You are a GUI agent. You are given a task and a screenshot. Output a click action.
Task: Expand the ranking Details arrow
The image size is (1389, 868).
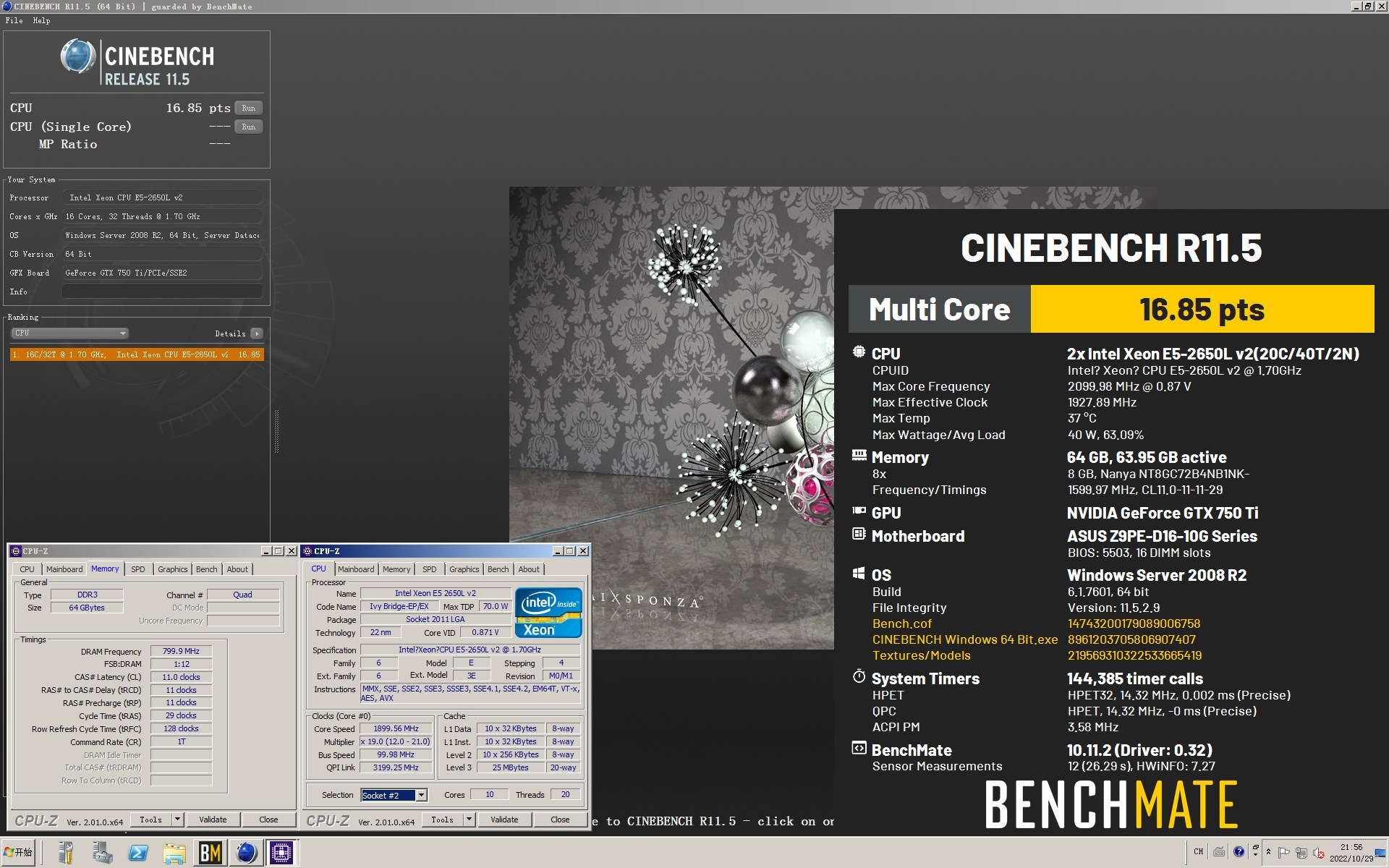point(256,333)
